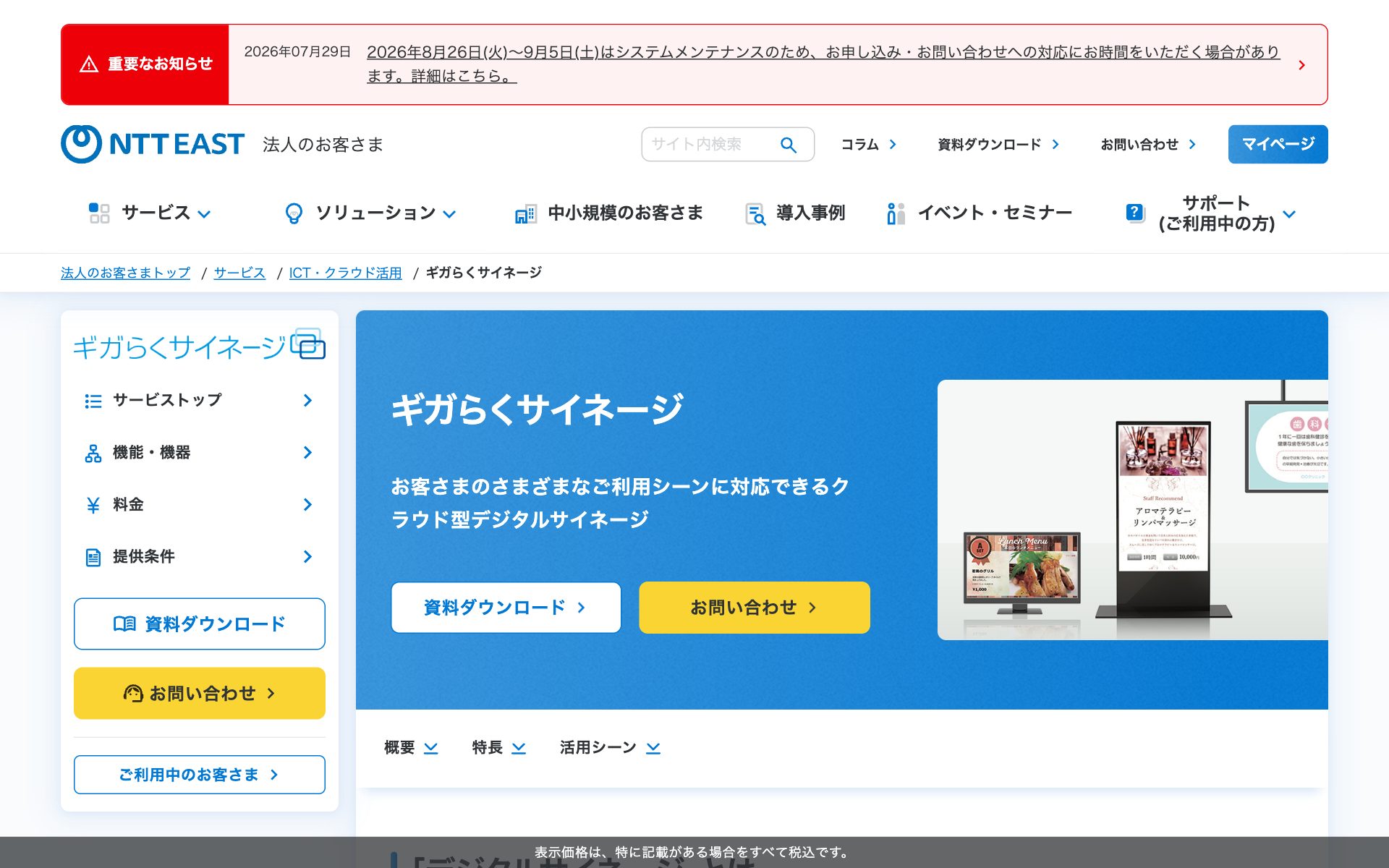
Task: Click hero 資料ダウンロード button
Action: 506,608
